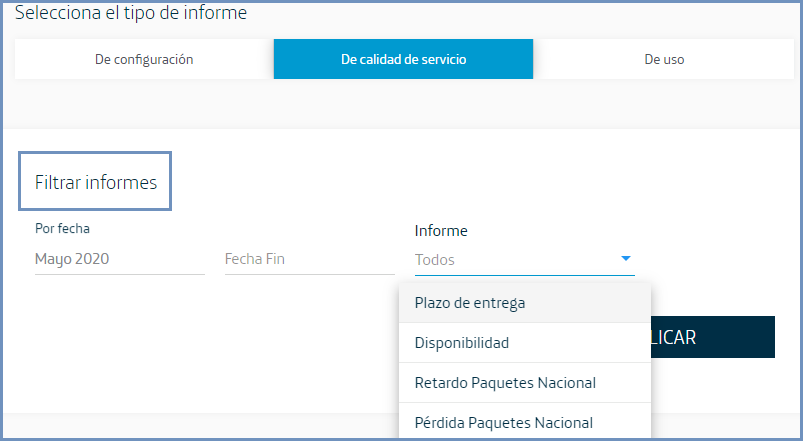Click the blue Informe dropdown arrow
Image resolution: width=803 pixels, height=441 pixels.
(x=626, y=259)
